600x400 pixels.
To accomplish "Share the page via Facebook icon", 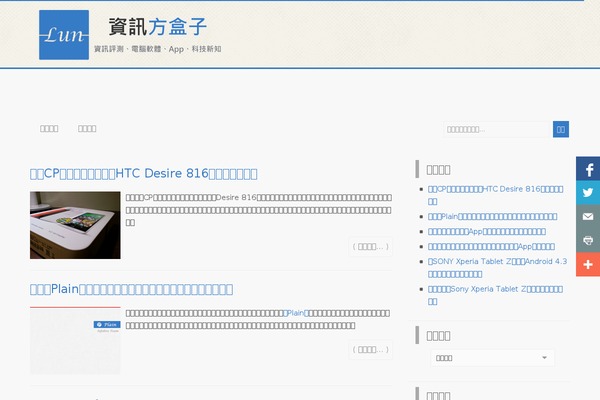I will [588, 168].
